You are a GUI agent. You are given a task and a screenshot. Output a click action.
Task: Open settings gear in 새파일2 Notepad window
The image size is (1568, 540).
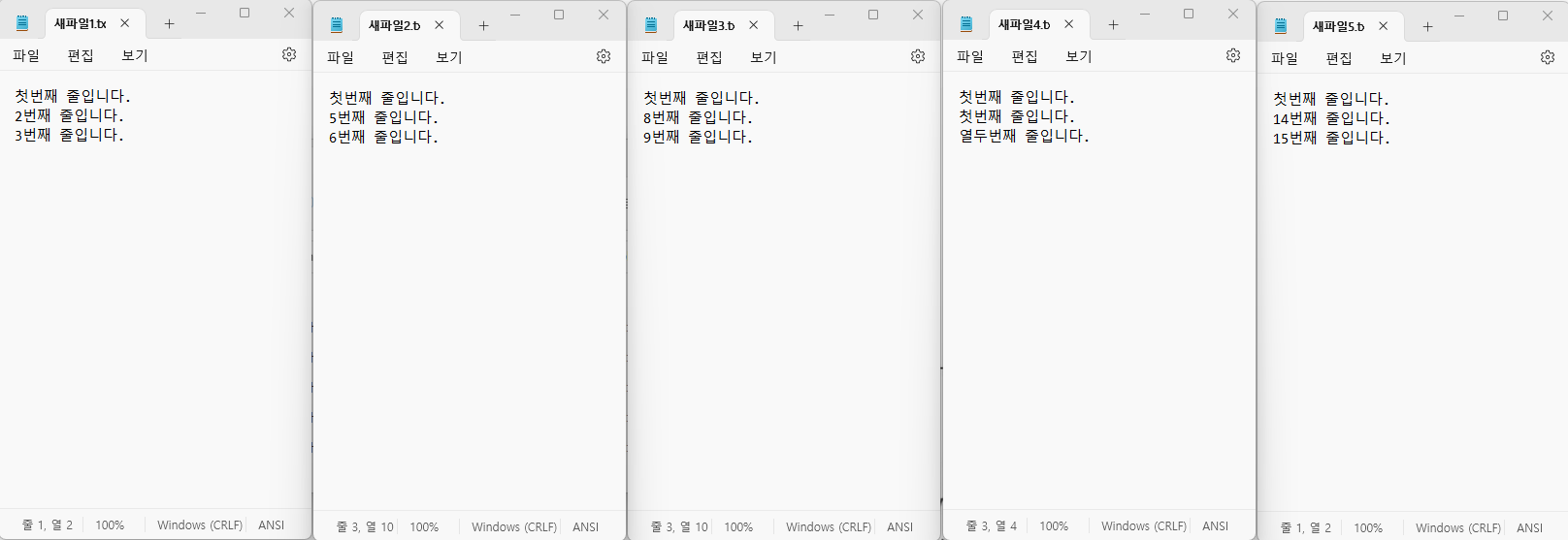click(604, 56)
